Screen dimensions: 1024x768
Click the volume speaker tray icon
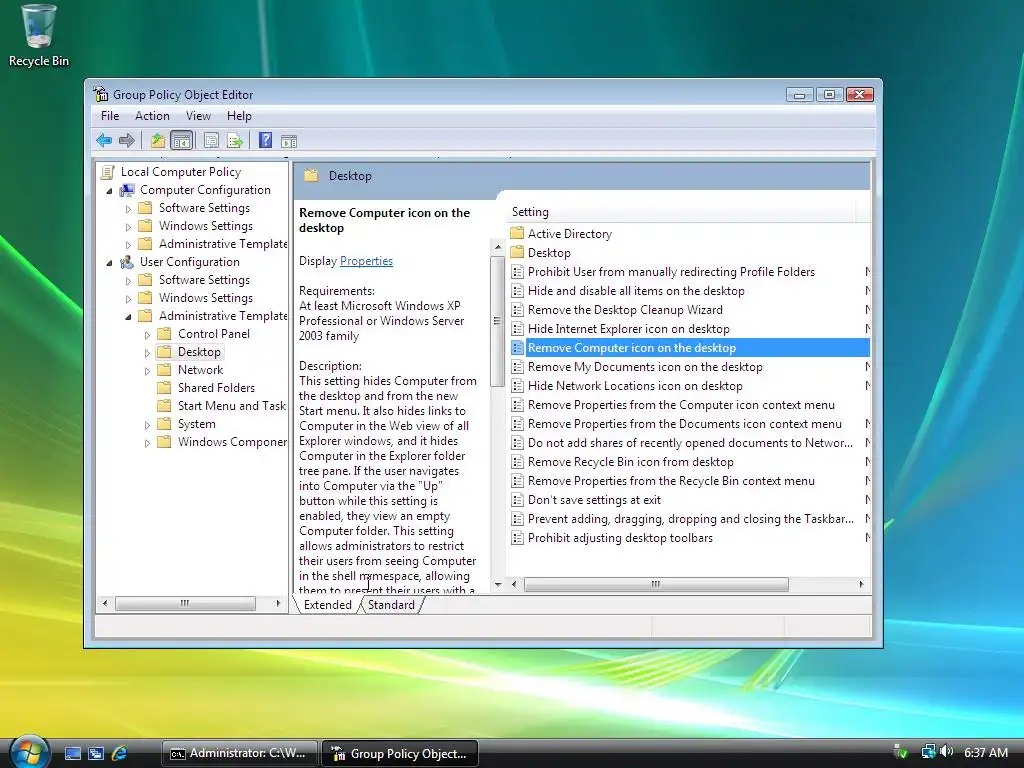coord(946,752)
